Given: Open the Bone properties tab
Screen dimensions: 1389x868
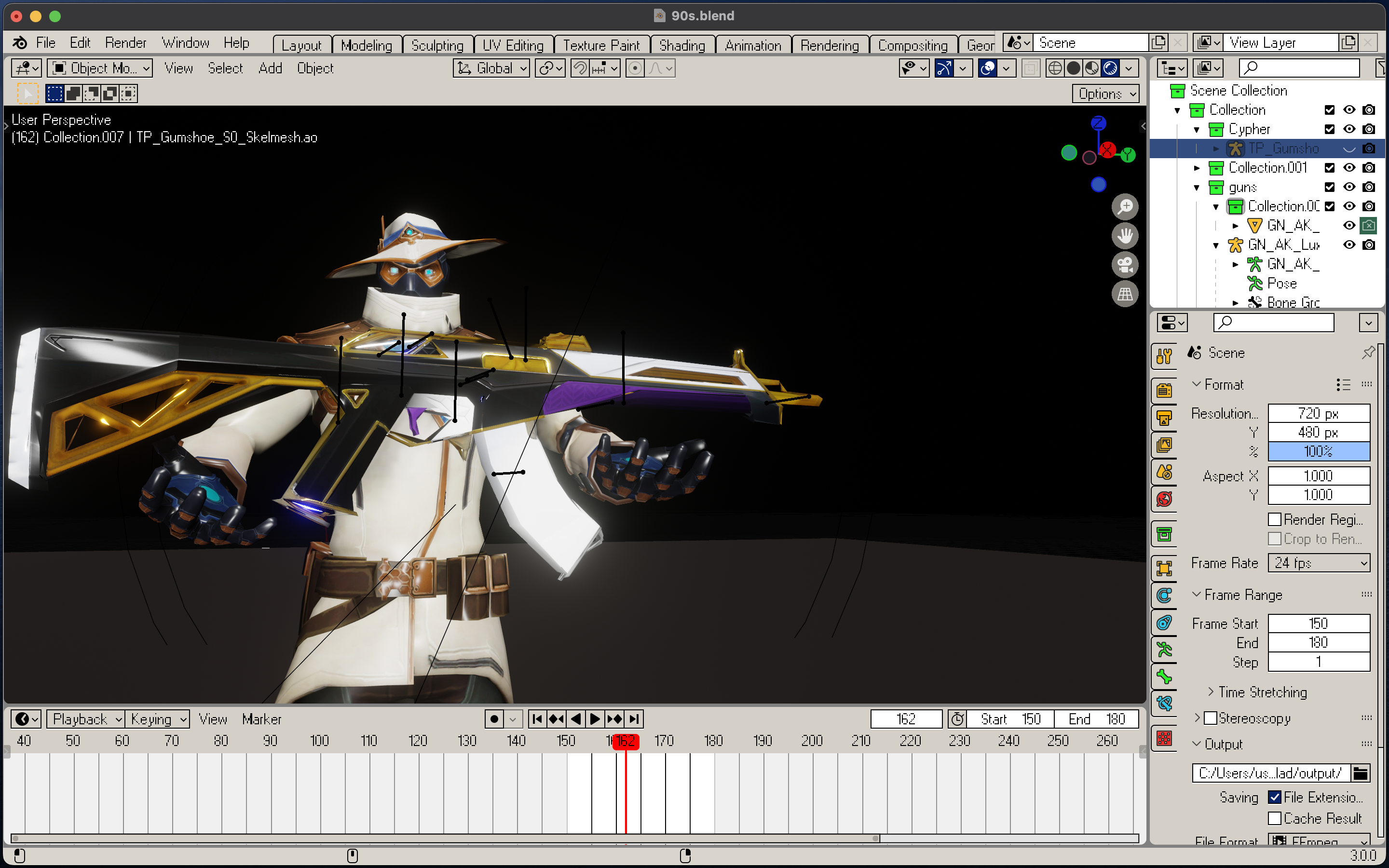Looking at the screenshot, I should (x=1164, y=676).
